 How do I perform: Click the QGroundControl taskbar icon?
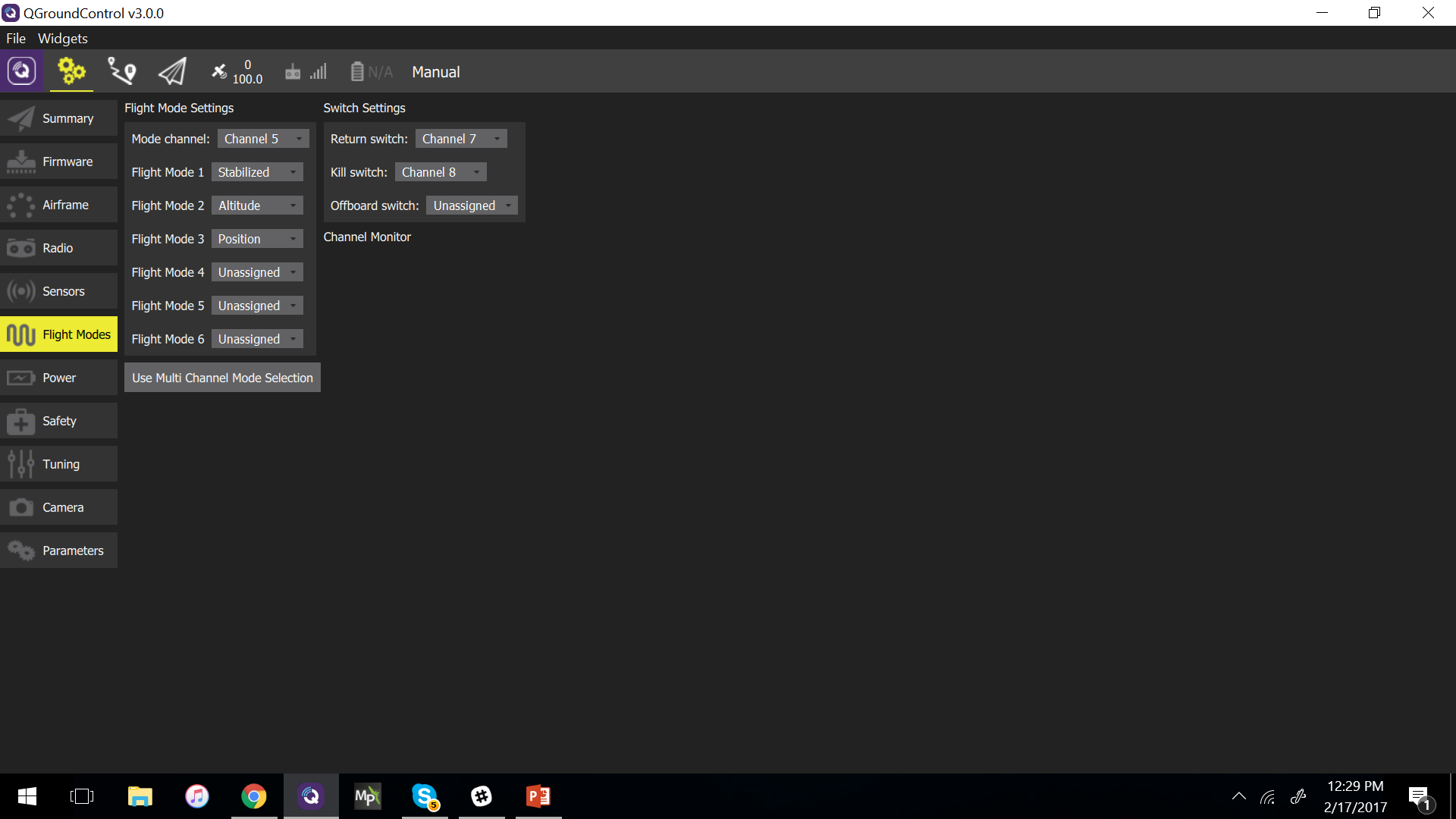click(x=310, y=796)
